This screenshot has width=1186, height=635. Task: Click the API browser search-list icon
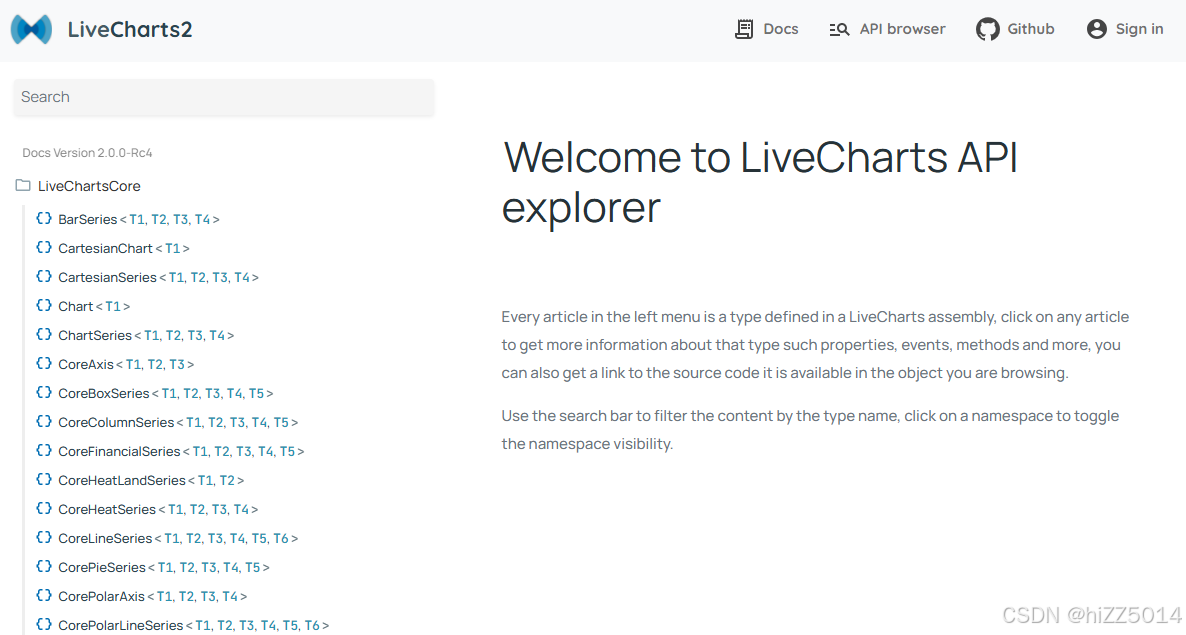click(840, 29)
